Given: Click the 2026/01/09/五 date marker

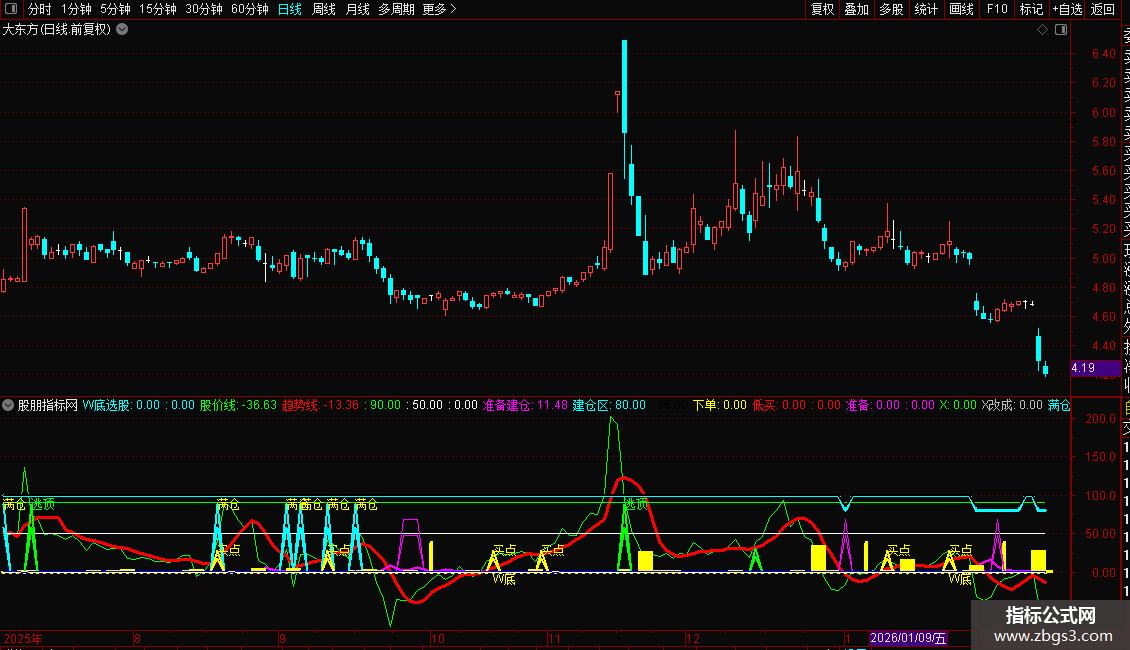Looking at the screenshot, I should point(907,638).
